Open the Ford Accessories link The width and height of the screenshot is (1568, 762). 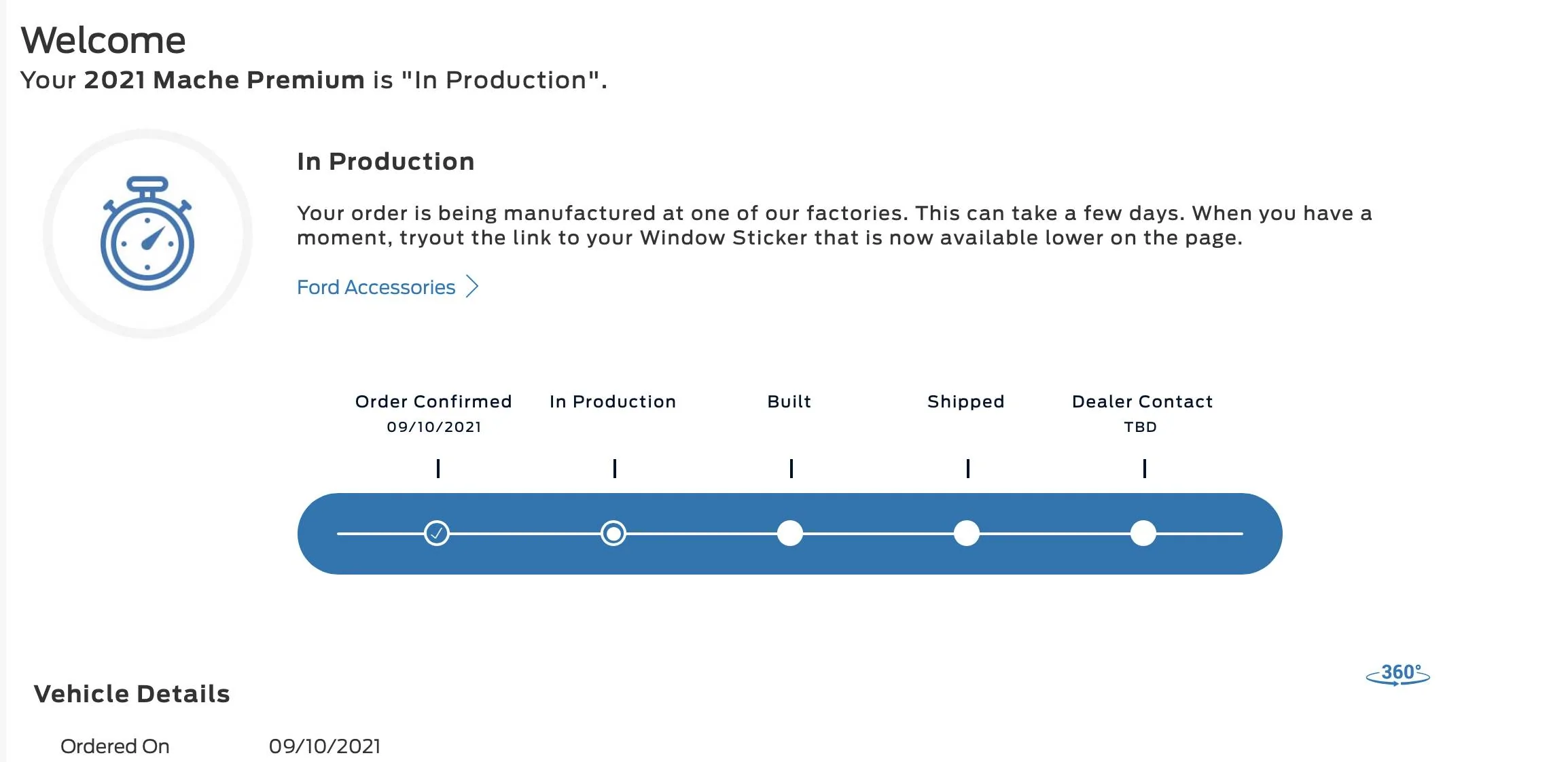376,287
